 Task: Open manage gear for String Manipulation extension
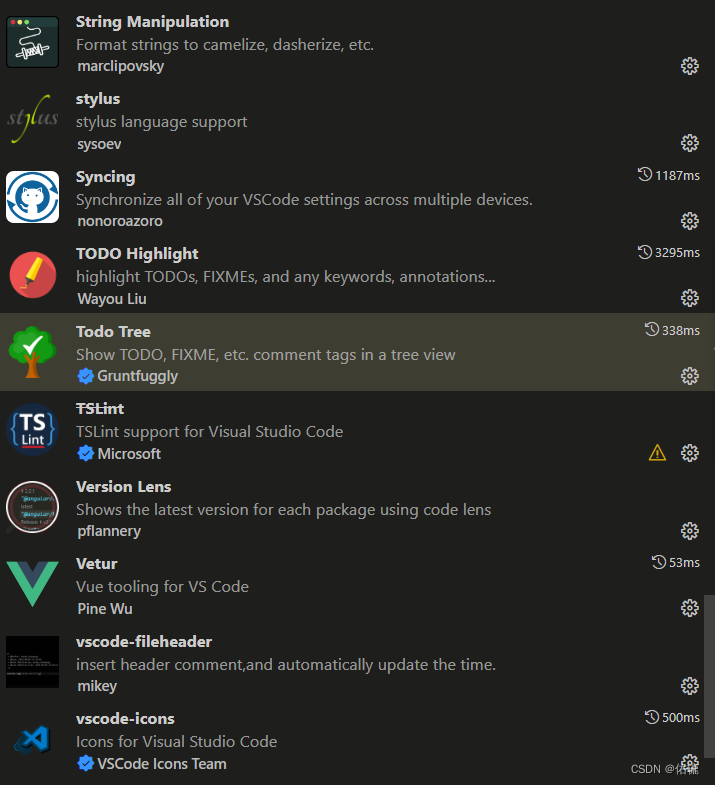(689, 66)
